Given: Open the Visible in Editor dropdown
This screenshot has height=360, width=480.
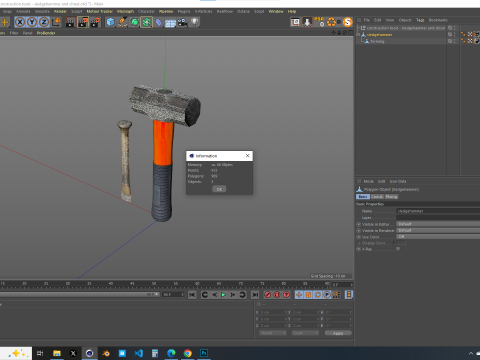Looking at the screenshot, I should click(x=438, y=224).
